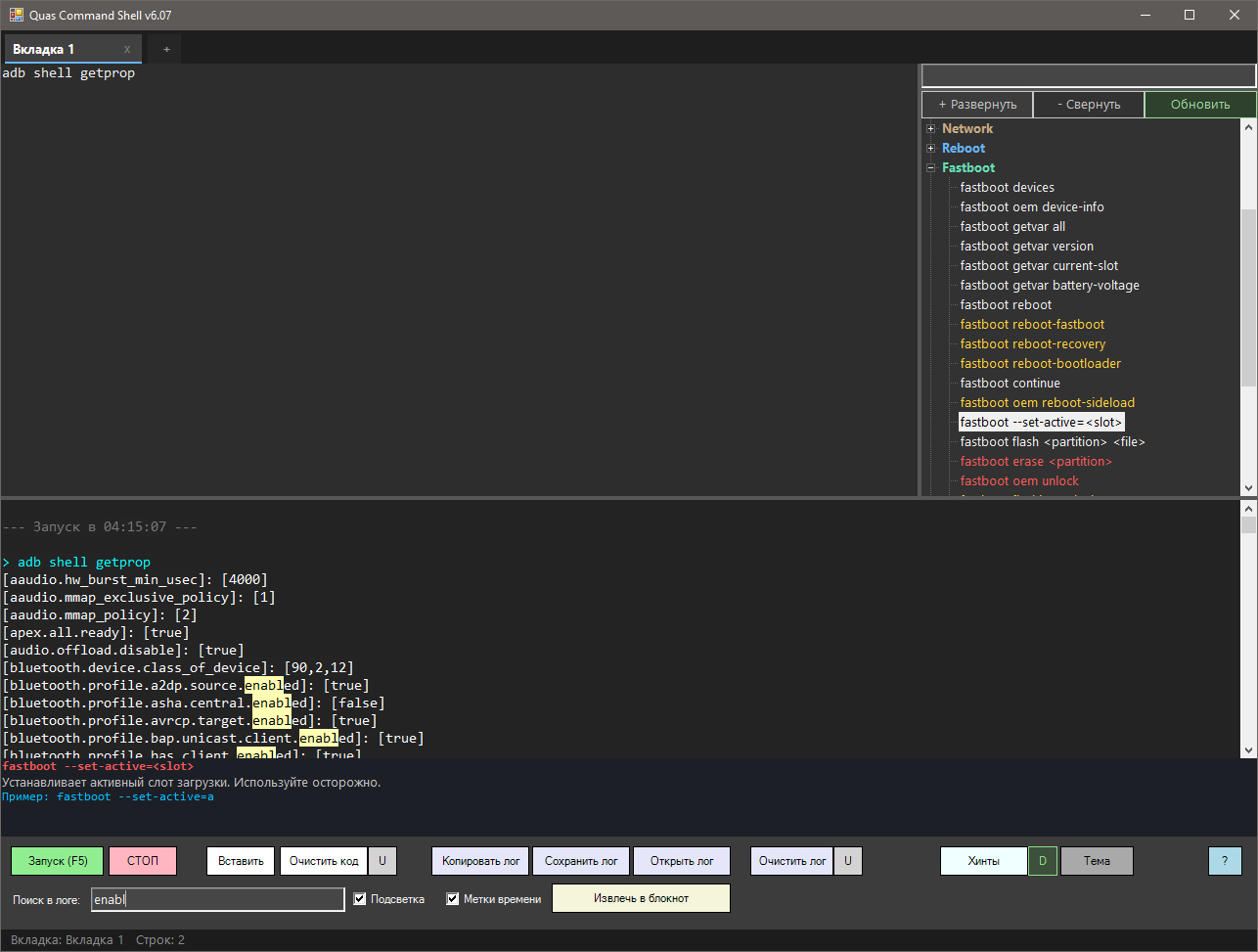
Task: Expand the Reboot tree node
Action: [x=931, y=148]
